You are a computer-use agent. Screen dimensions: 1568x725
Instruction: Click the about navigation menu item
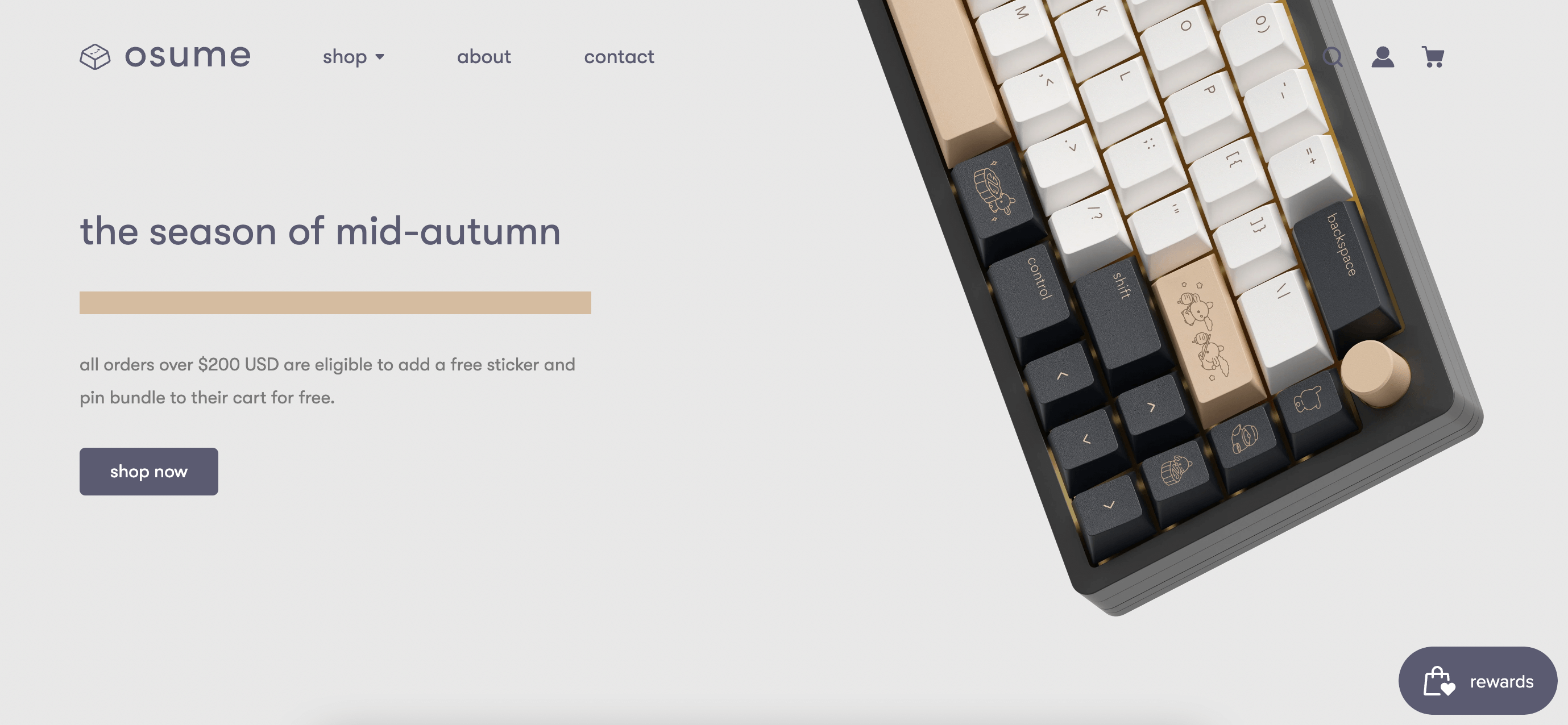484,55
